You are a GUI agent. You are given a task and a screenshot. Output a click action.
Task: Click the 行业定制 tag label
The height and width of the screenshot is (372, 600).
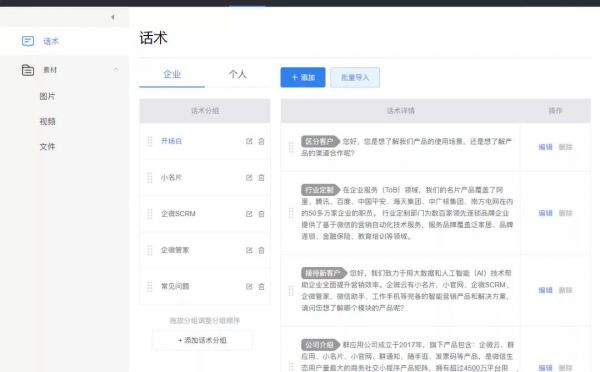(x=320, y=190)
